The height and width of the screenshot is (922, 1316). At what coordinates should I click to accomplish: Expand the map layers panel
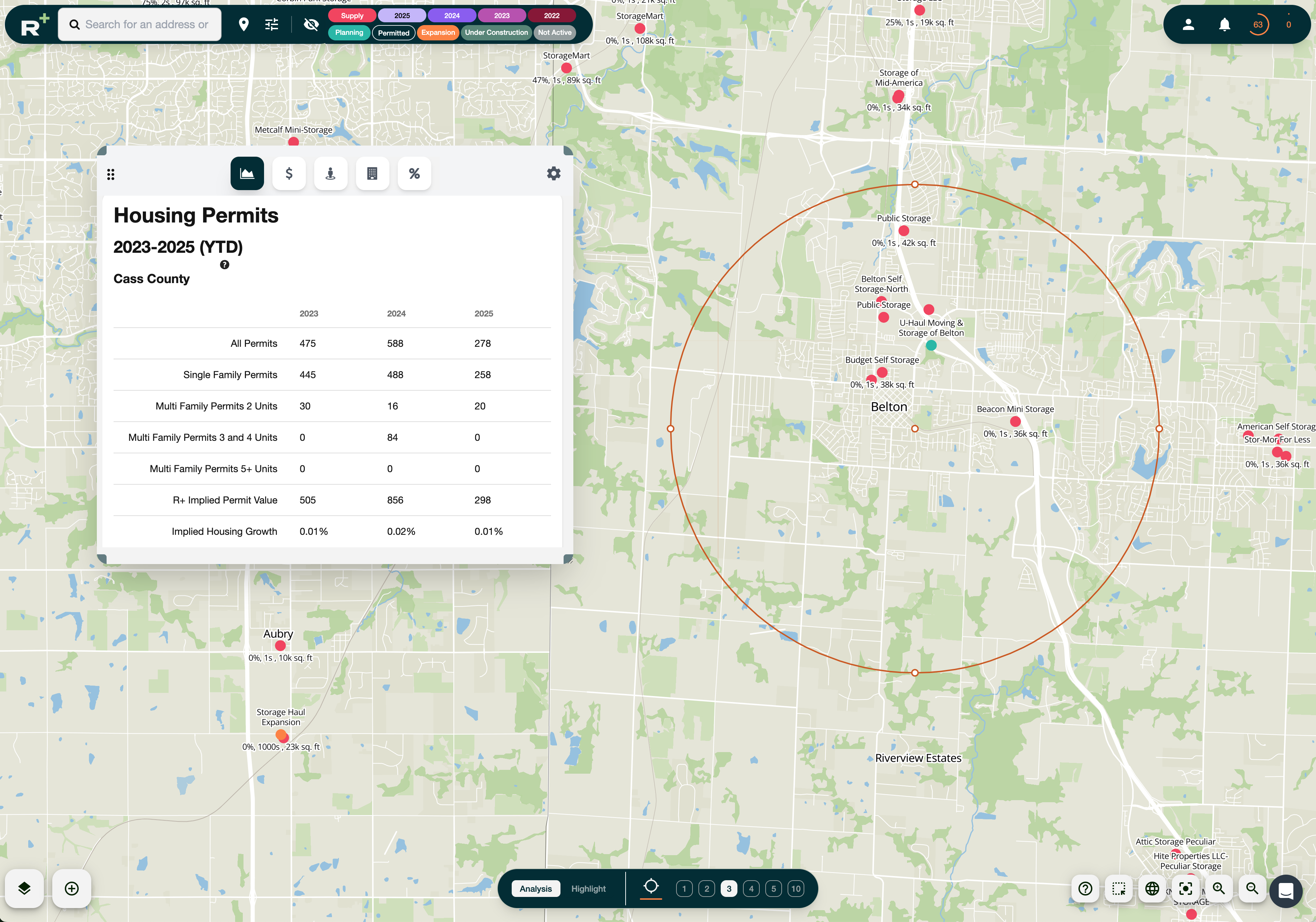coord(24,888)
